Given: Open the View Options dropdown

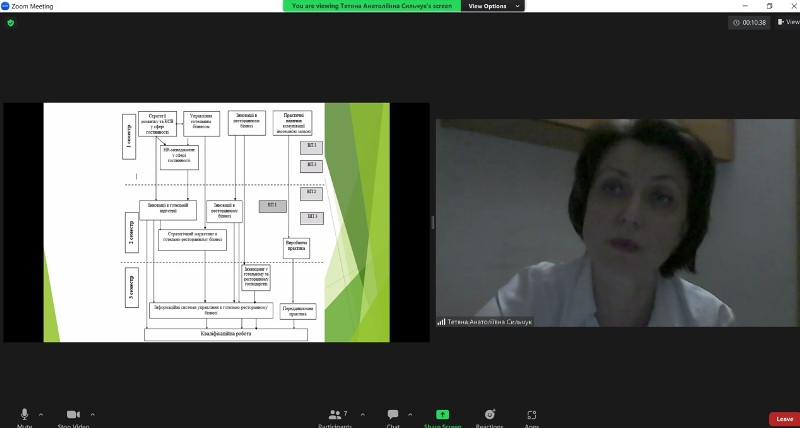Looking at the screenshot, I should [493, 6].
